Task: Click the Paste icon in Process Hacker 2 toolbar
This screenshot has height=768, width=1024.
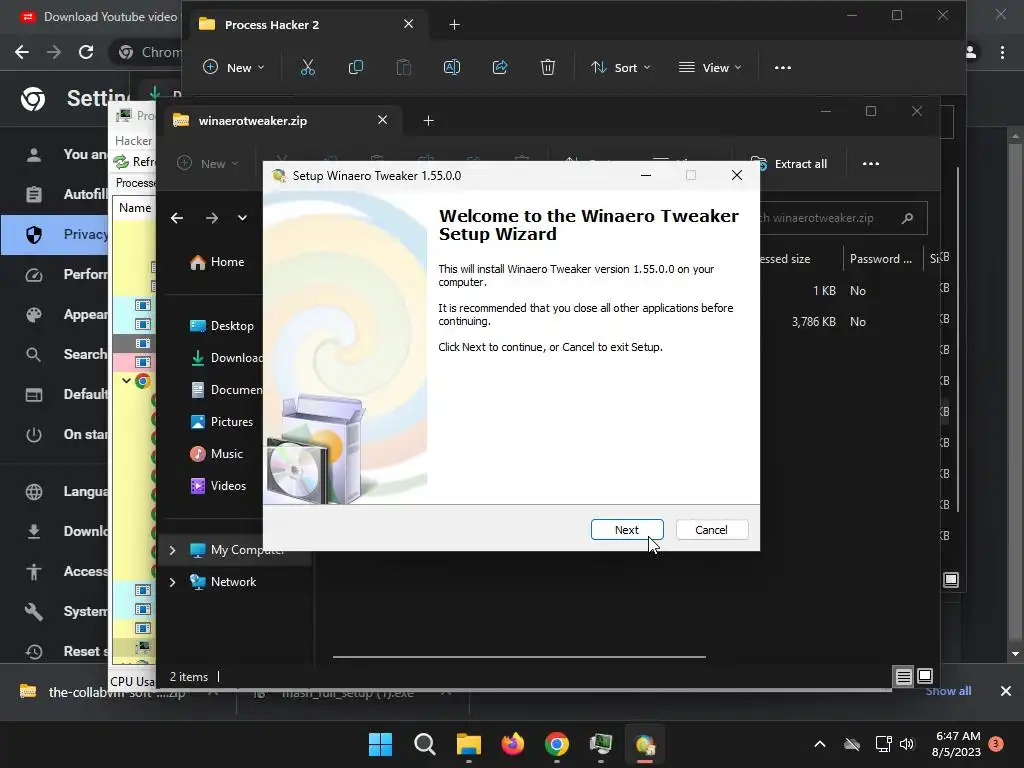Action: coord(404,67)
